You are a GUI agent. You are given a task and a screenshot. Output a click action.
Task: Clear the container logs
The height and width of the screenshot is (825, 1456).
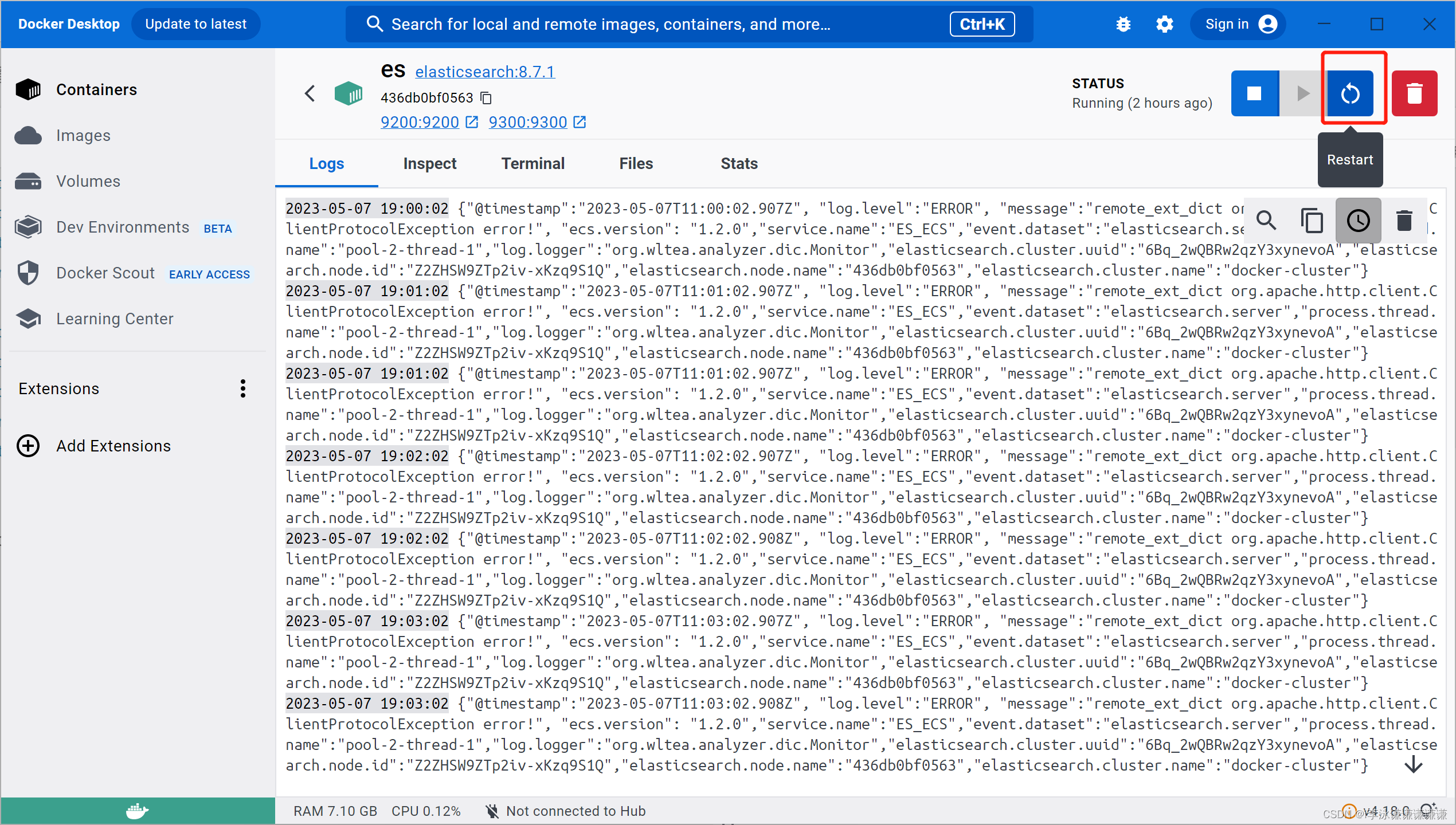click(x=1403, y=221)
